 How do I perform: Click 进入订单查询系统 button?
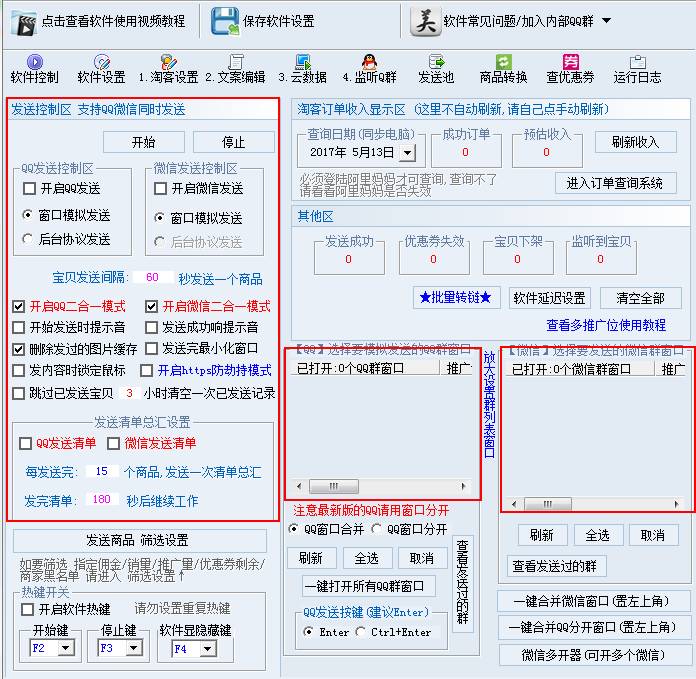click(x=615, y=183)
